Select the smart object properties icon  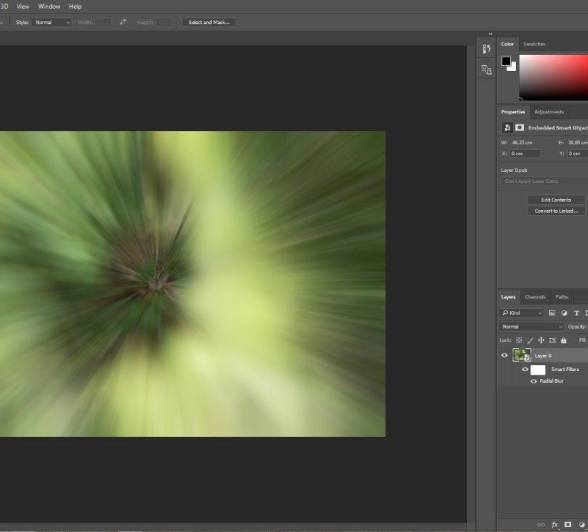[x=507, y=127]
